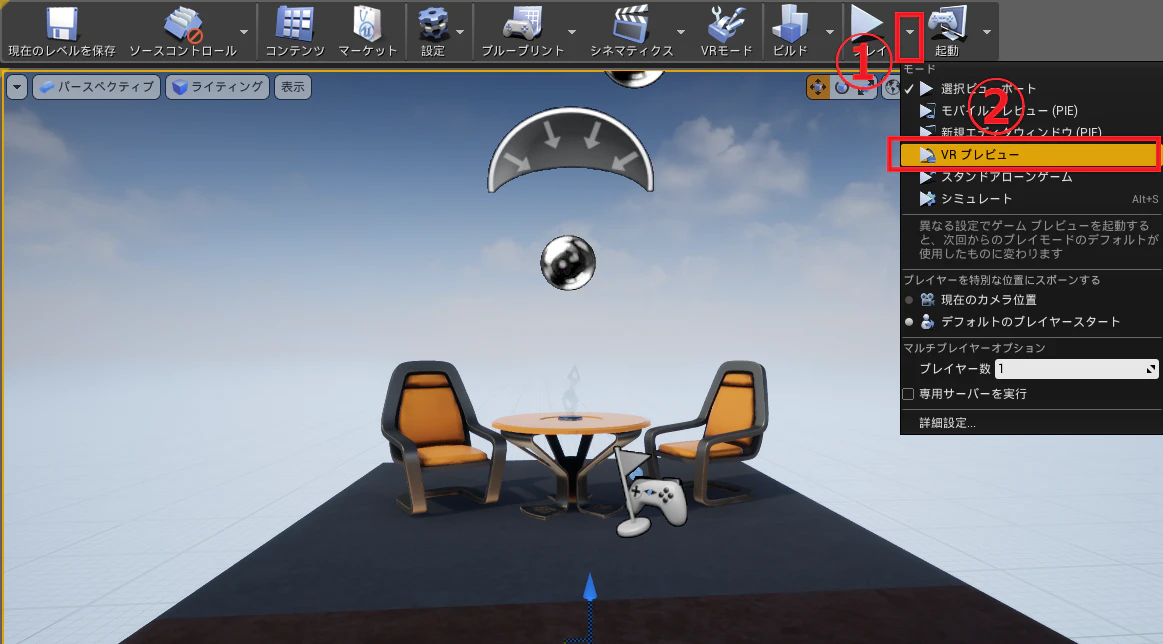This screenshot has height=644, width=1163.
Task: Click the プレイヤー数 number field
Action: (x=1076, y=369)
